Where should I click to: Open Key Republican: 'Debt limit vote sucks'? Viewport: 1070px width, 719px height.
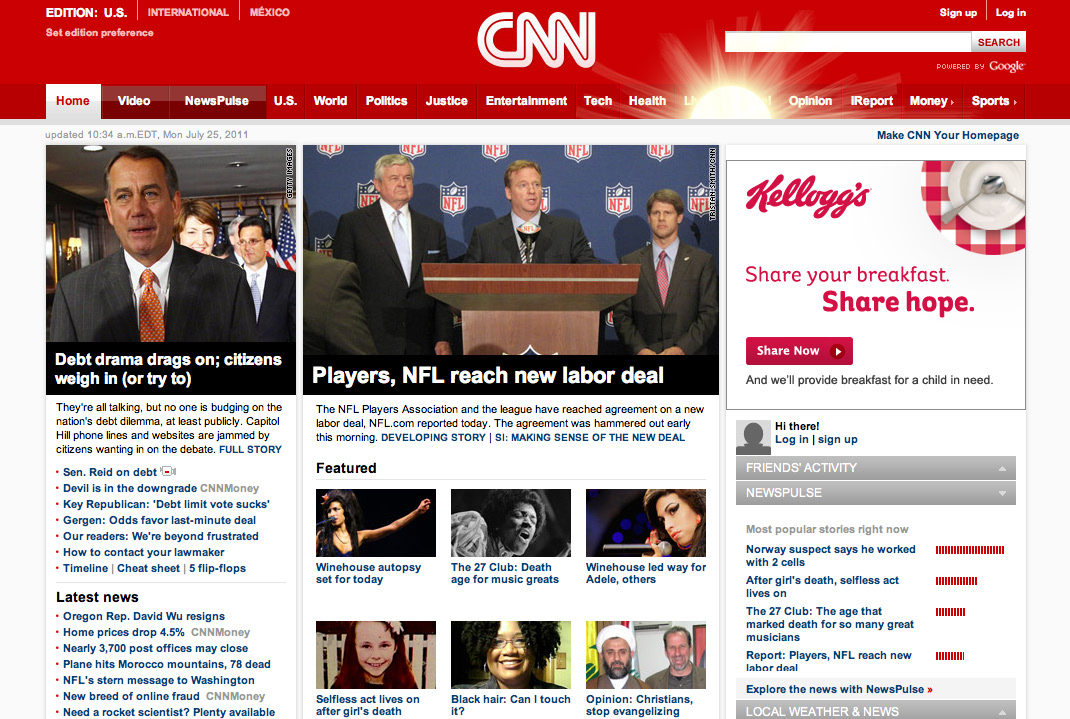click(167, 504)
